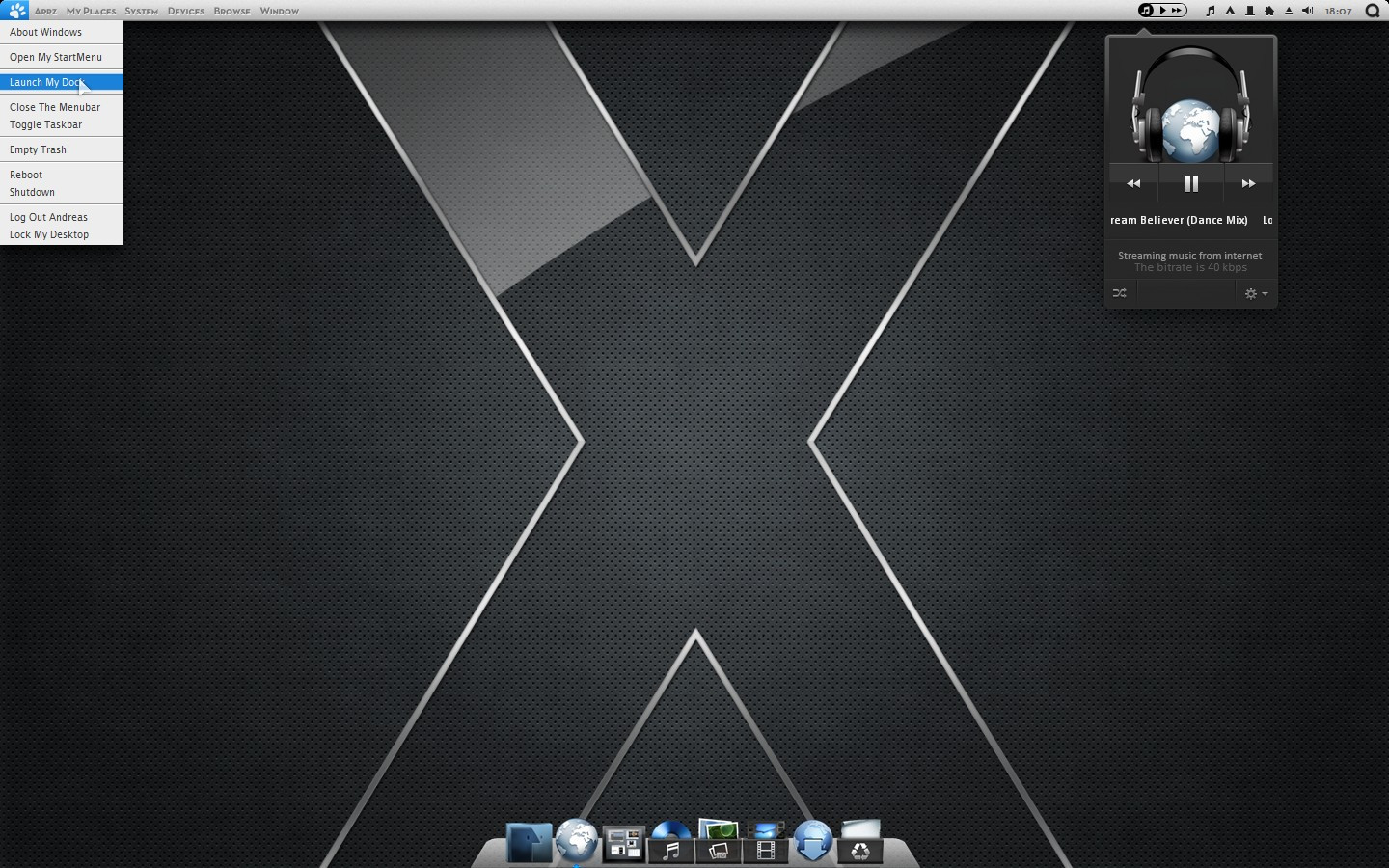The width and height of the screenshot is (1389, 868).
Task: Open the Browse menu
Action: pos(231,11)
